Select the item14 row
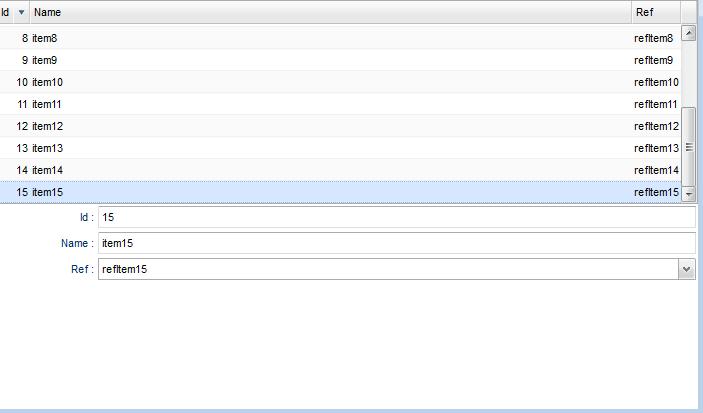 tap(340, 170)
